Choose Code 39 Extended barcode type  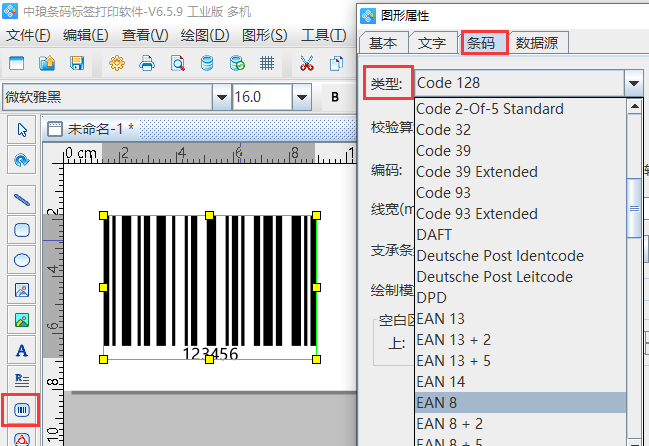(x=520, y=172)
